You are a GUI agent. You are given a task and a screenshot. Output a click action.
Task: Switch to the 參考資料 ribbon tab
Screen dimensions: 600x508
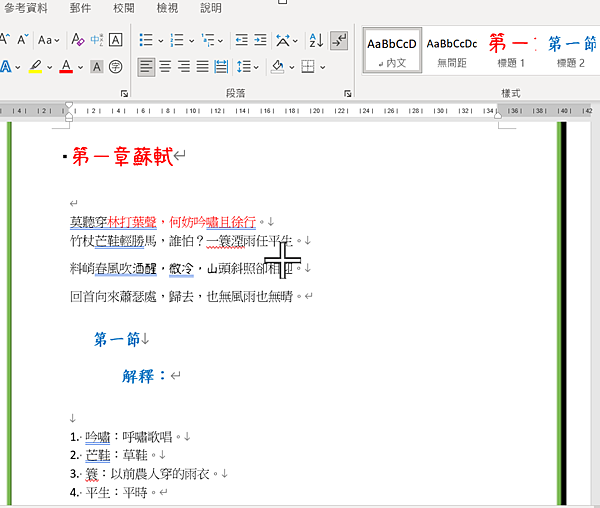tap(26, 8)
